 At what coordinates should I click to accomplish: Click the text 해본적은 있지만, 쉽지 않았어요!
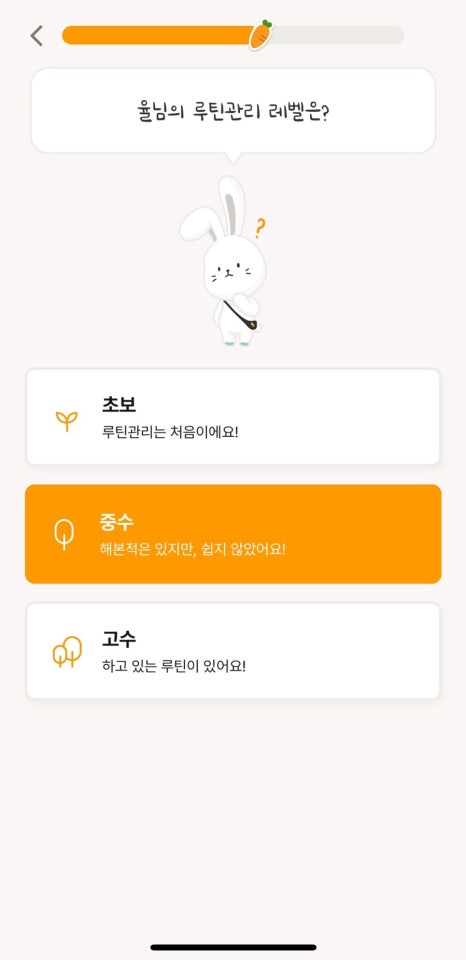pyautogui.click(x=192, y=549)
